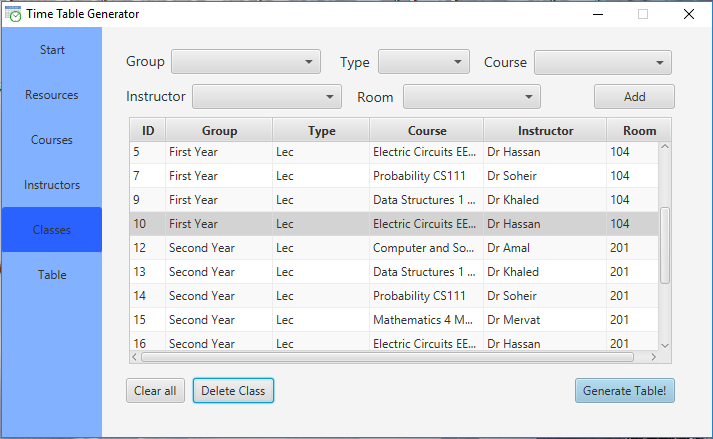Click Generate Table! button
This screenshot has width=713, height=439.
[625, 391]
